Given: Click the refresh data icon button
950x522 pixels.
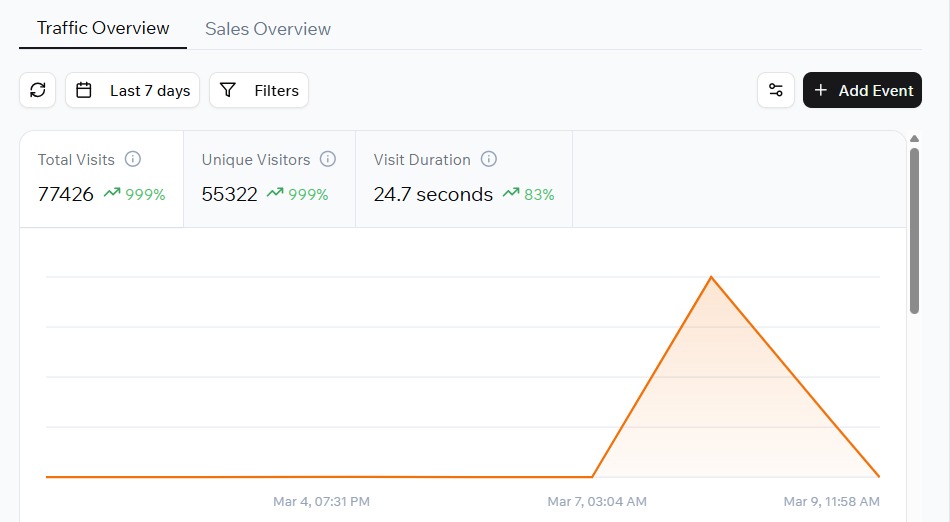Looking at the screenshot, I should tap(38, 90).
